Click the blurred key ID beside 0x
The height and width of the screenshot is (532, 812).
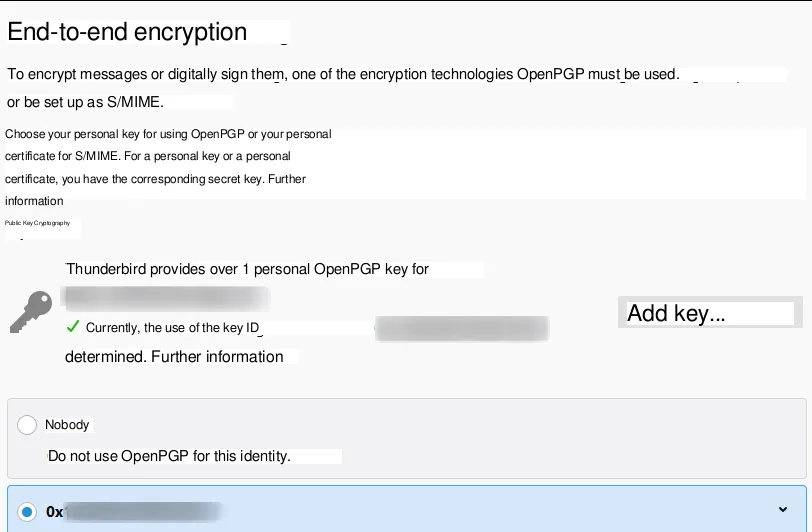point(142,512)
